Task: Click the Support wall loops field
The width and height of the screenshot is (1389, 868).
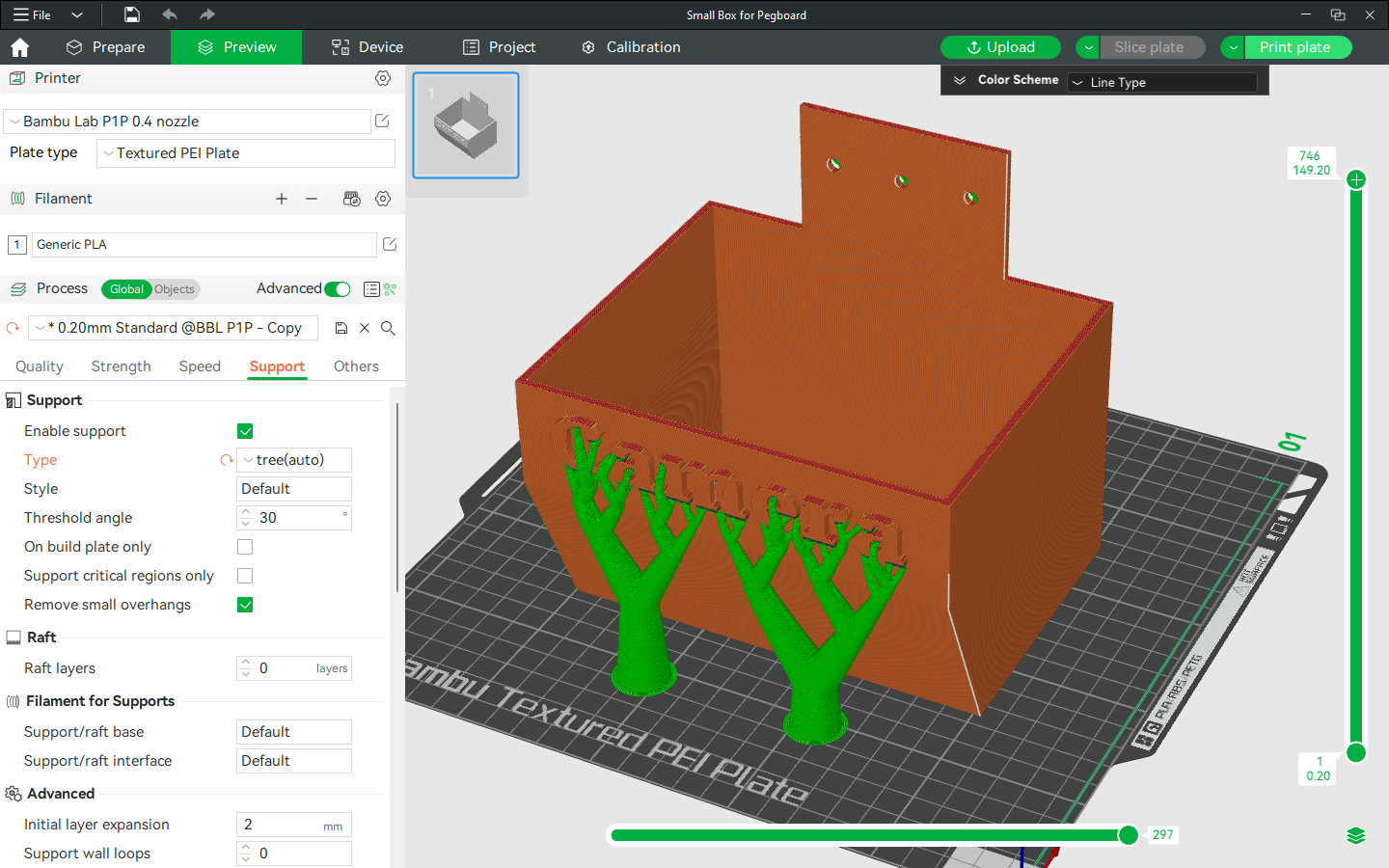Action: (x=294, y=854)
